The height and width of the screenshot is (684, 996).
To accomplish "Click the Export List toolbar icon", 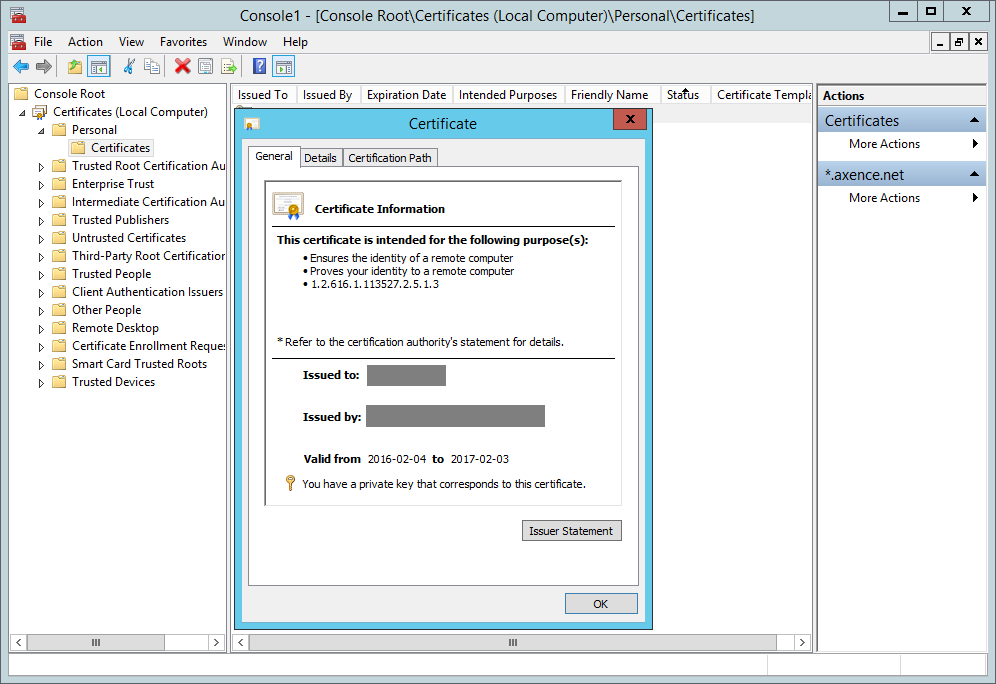I will (229, 67).
